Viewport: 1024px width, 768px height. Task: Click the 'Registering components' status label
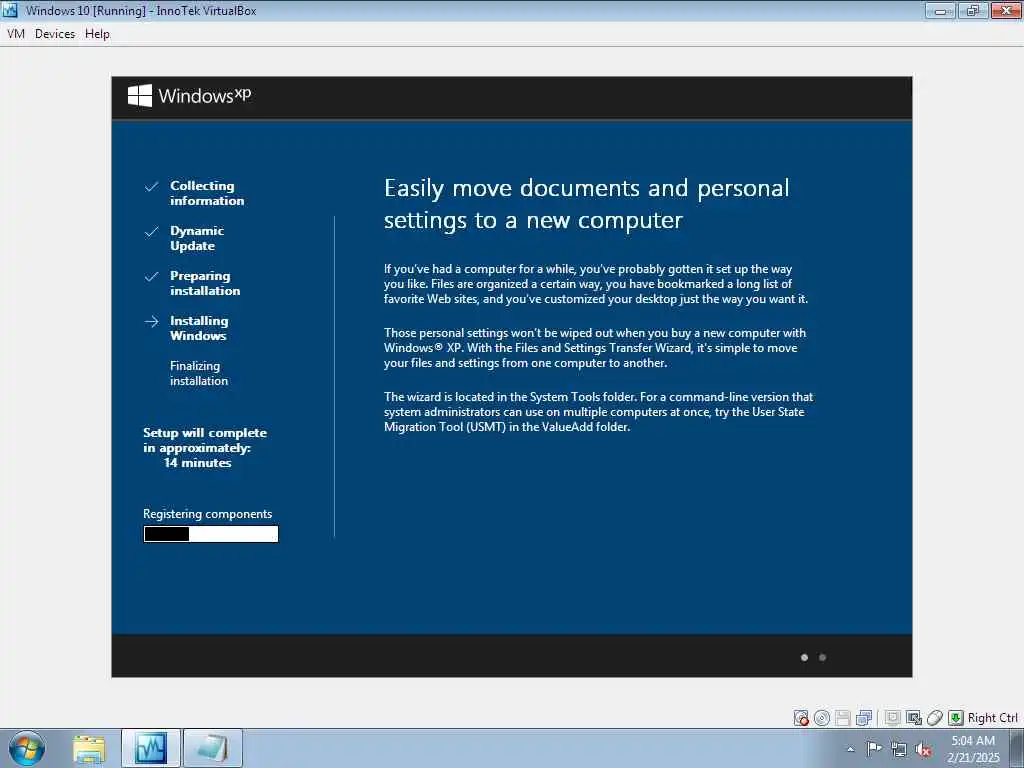208,514
